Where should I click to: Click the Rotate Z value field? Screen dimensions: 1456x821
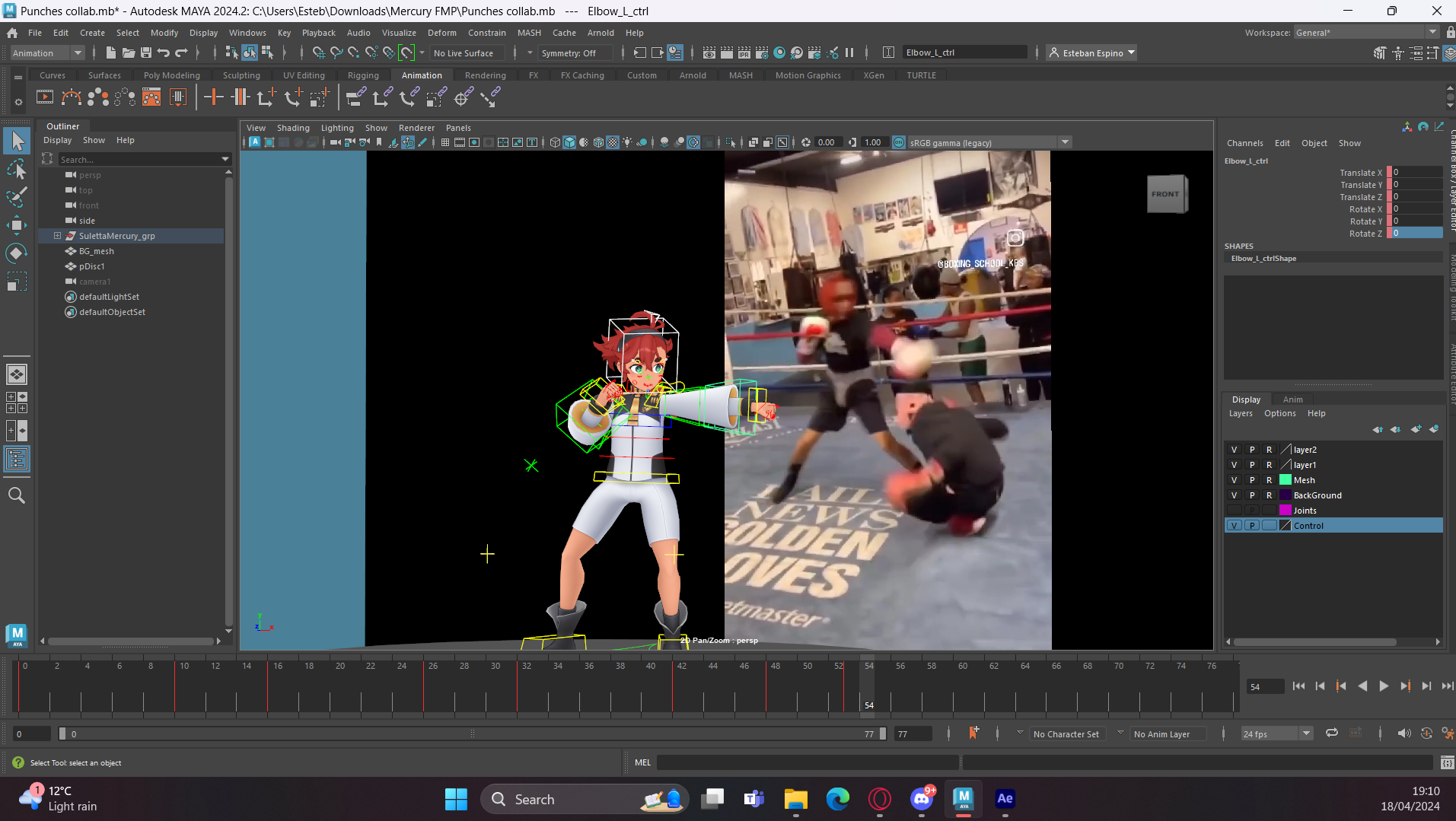click(x=1417, y=233)
